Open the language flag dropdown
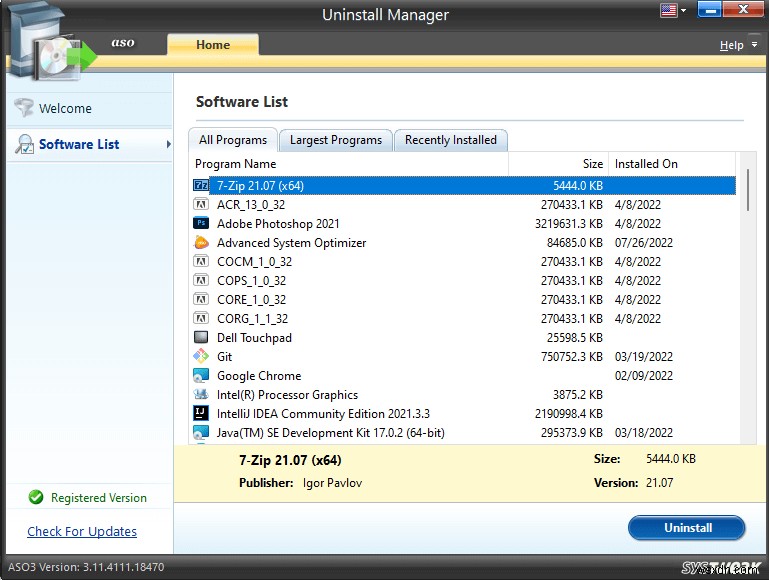 [673, 10]
